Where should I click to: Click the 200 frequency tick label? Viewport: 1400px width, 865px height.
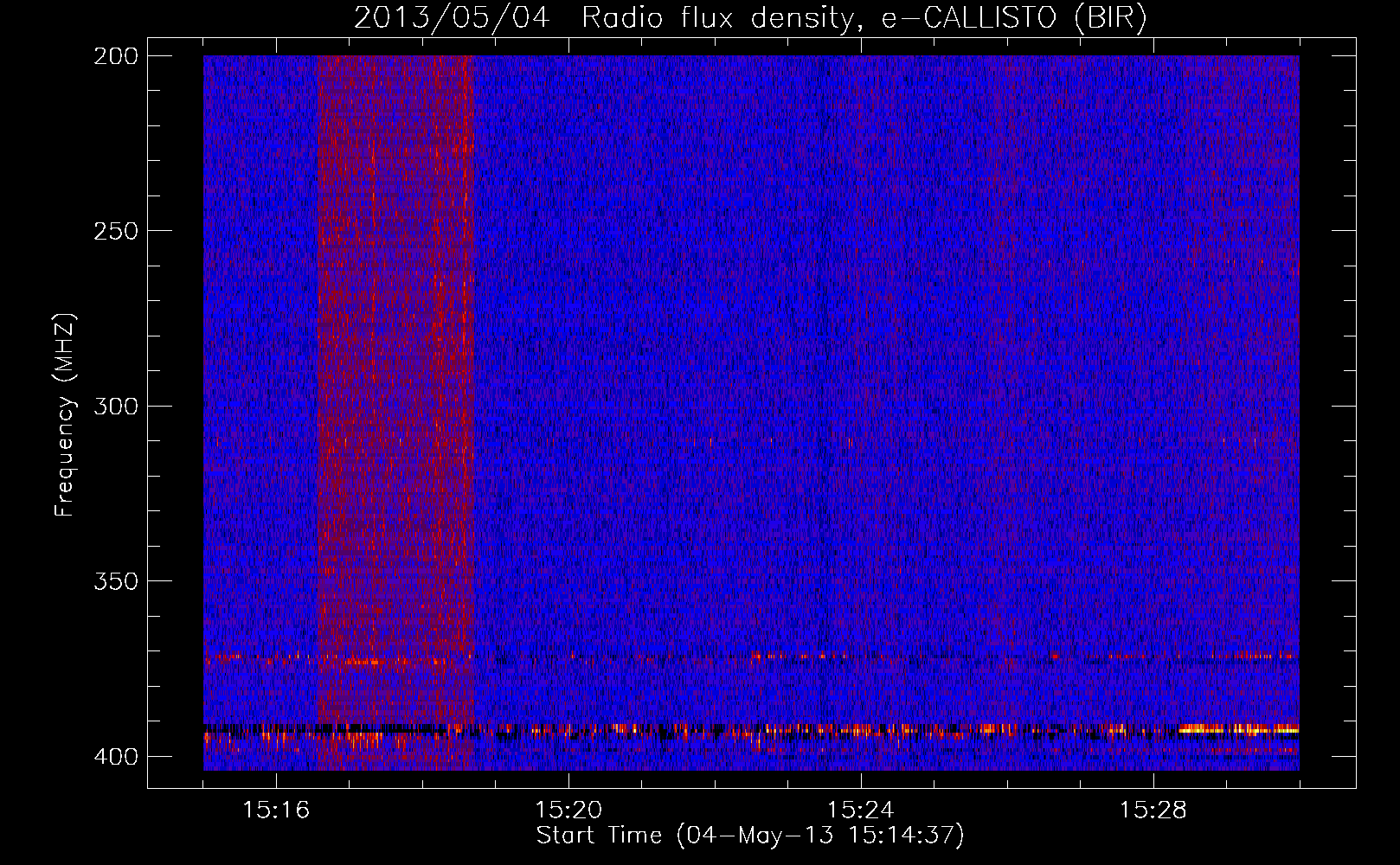pos(115,56)
